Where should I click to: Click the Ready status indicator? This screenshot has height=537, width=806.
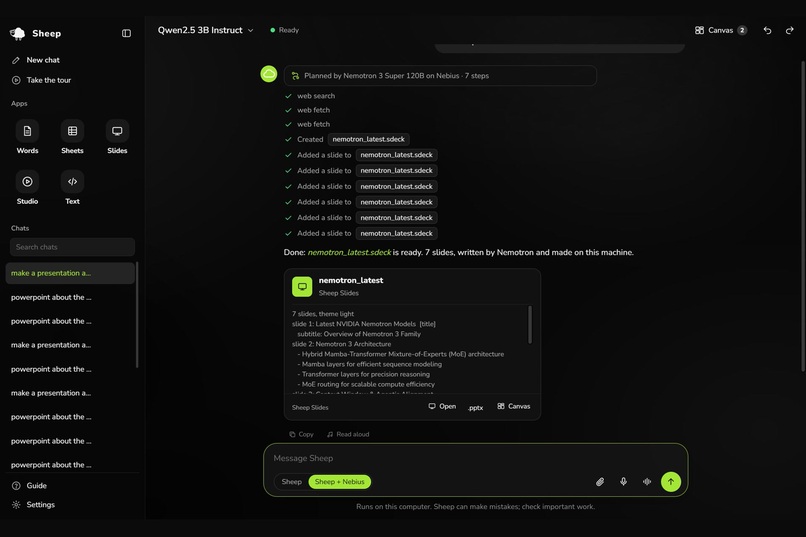284,30
